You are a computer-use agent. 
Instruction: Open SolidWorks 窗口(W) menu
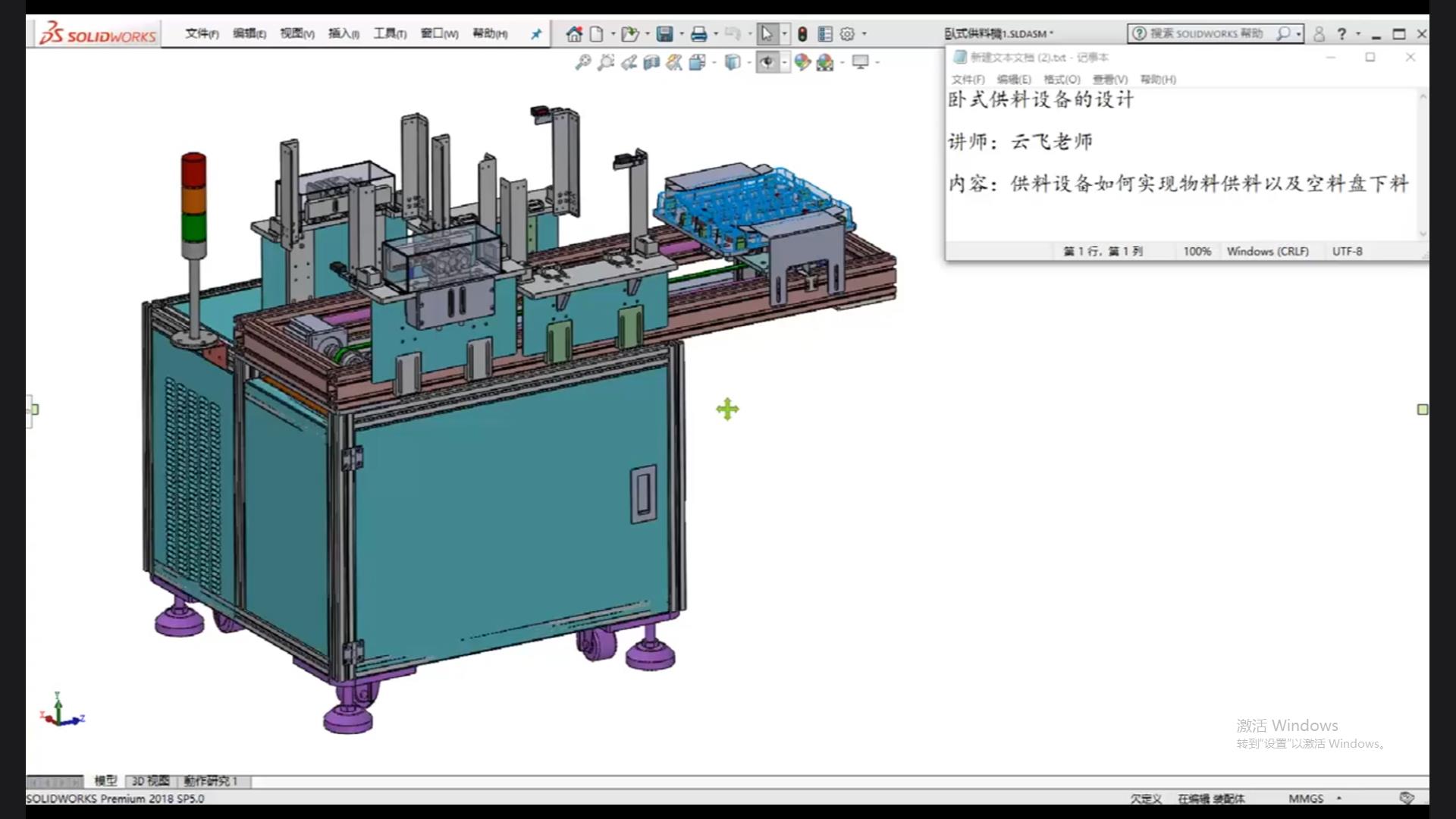tap(440, 34)
